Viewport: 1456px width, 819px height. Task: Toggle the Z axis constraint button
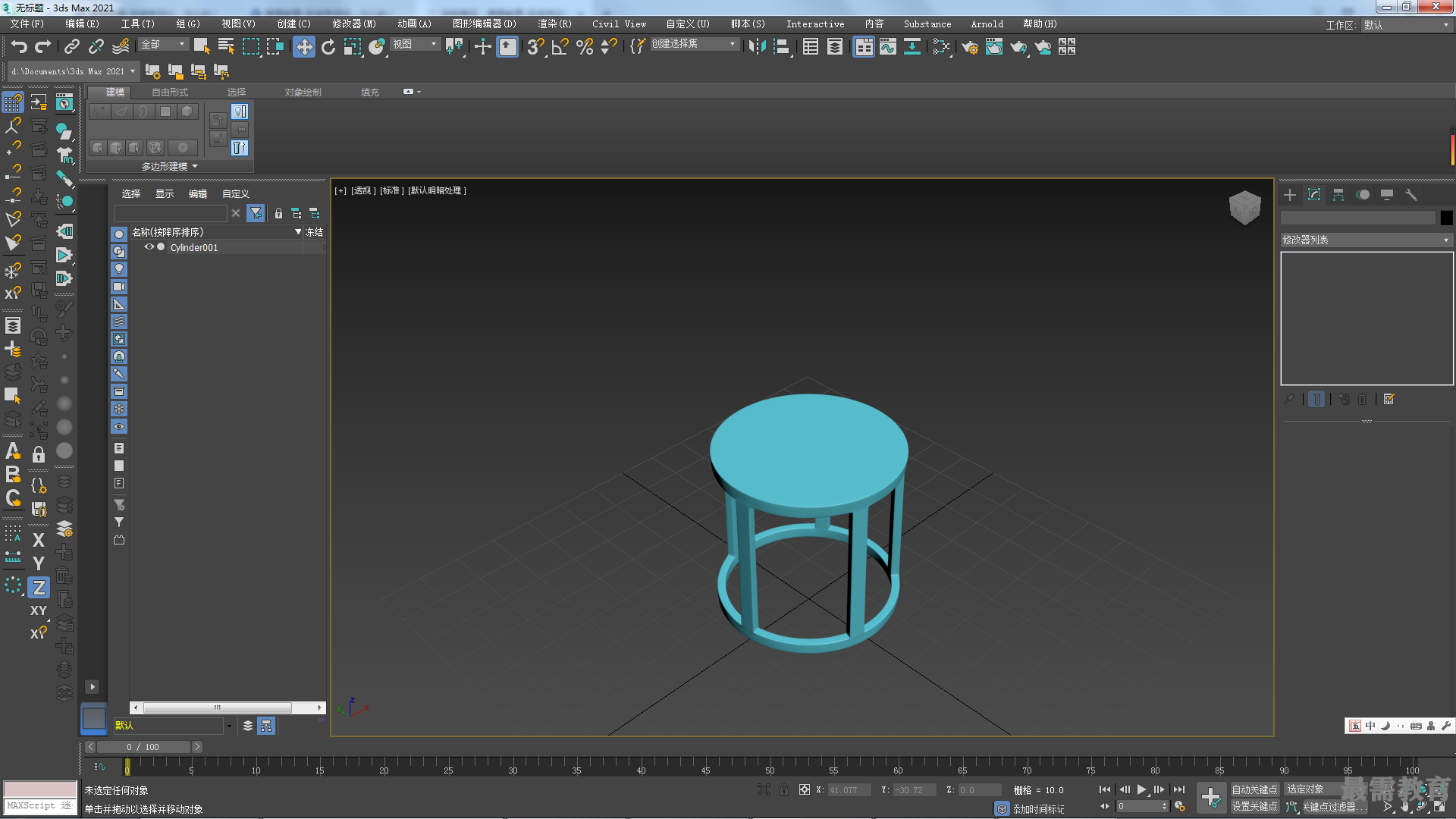[39, 588]
